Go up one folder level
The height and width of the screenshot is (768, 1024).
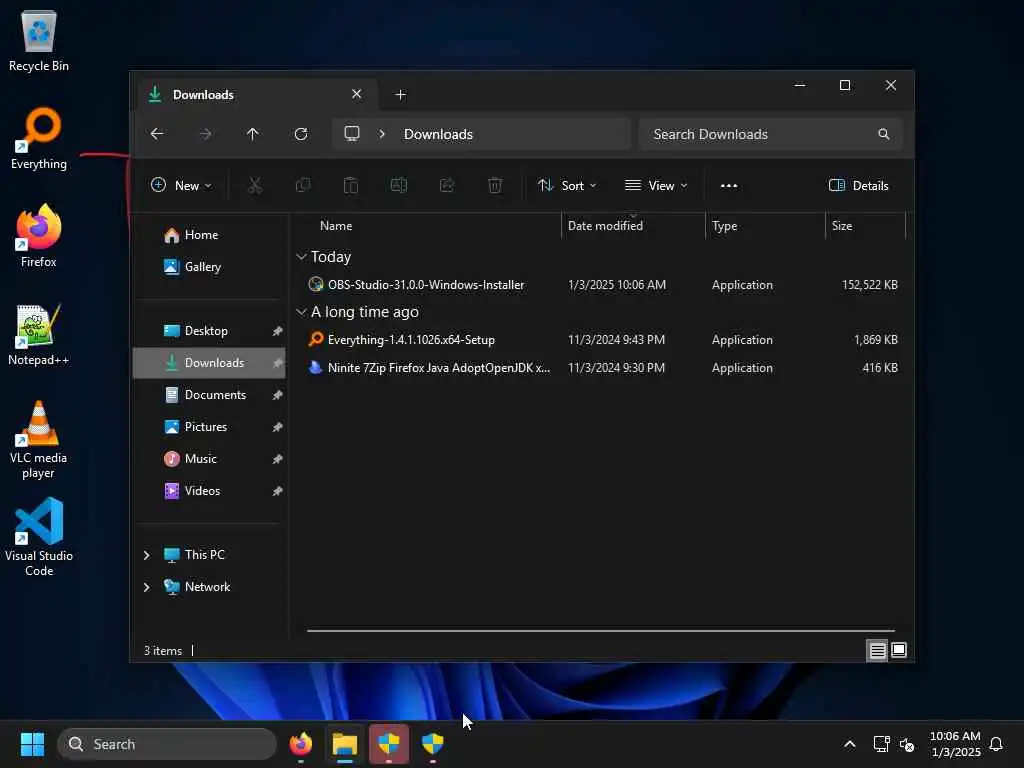coord(253,134)
